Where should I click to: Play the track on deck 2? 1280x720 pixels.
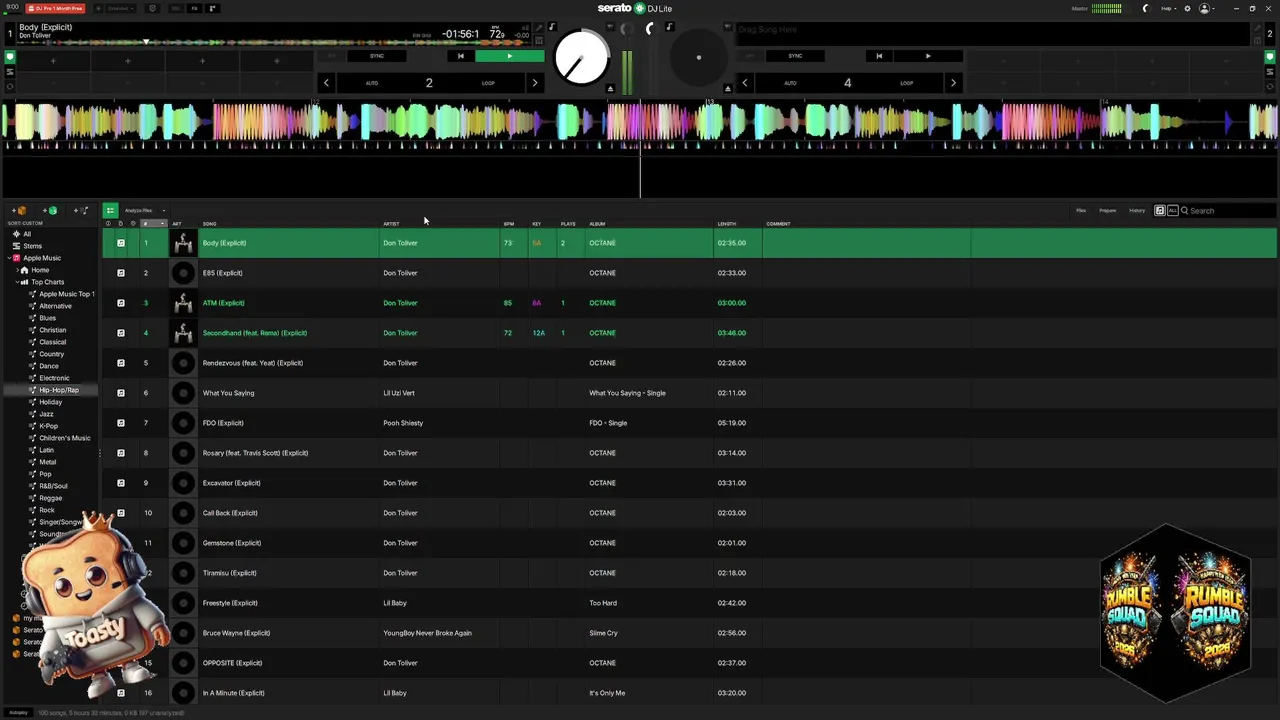tap(927, 56)
